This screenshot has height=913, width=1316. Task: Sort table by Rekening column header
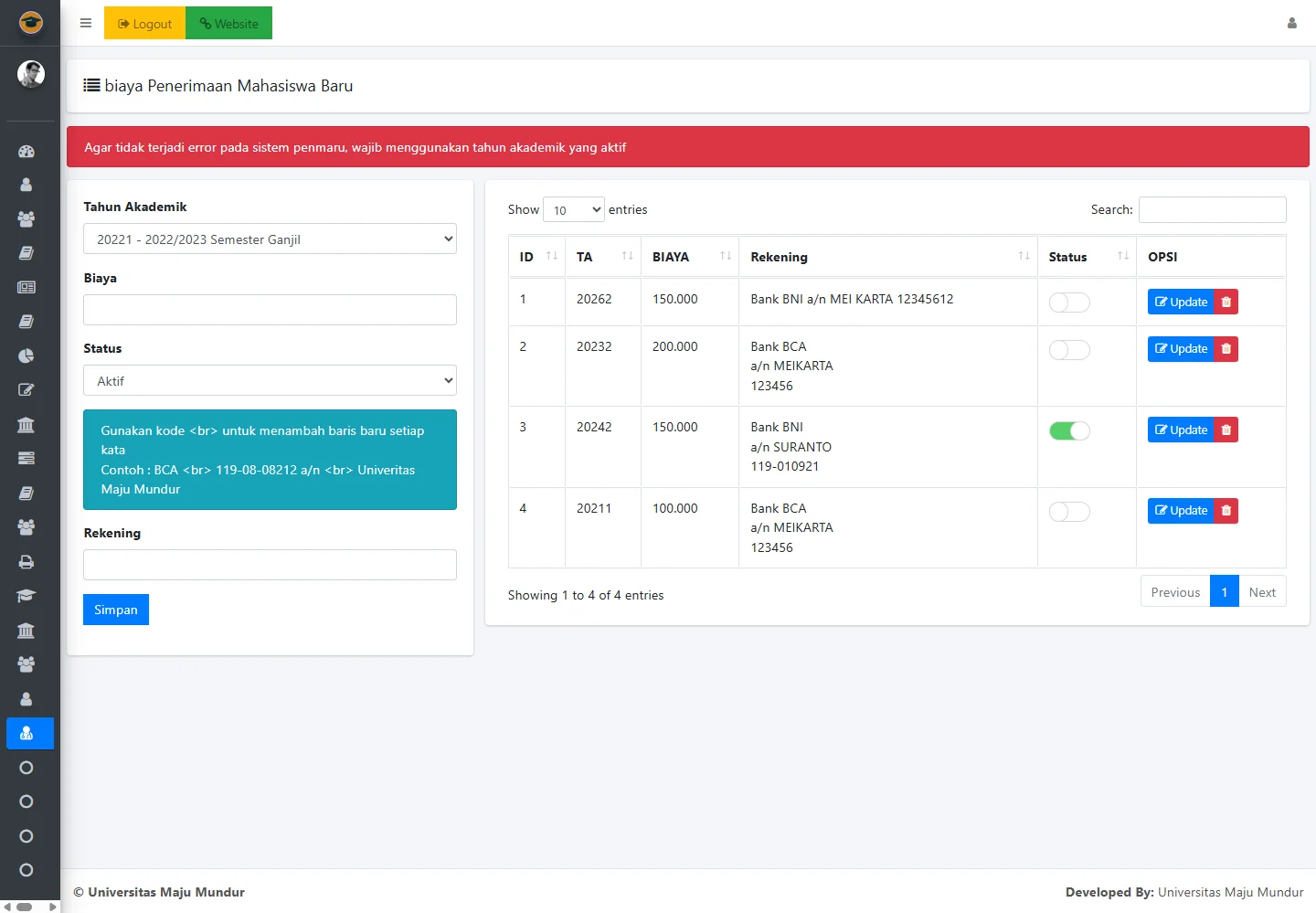coord(886,257)
